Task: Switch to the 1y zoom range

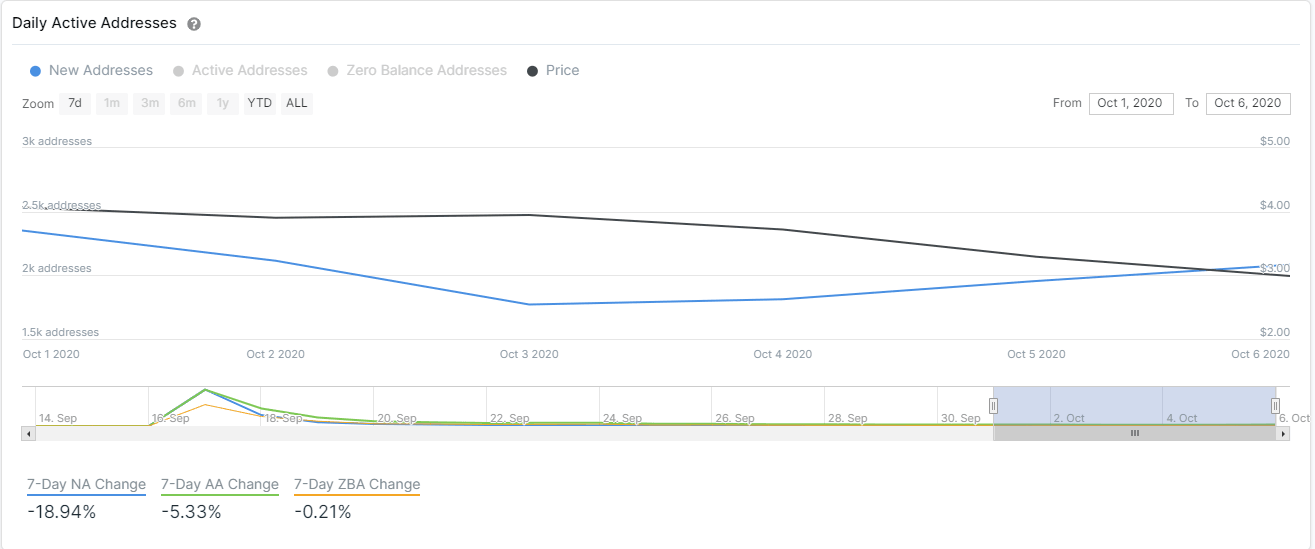Action: pyautogui.click(x=223, y=103)
